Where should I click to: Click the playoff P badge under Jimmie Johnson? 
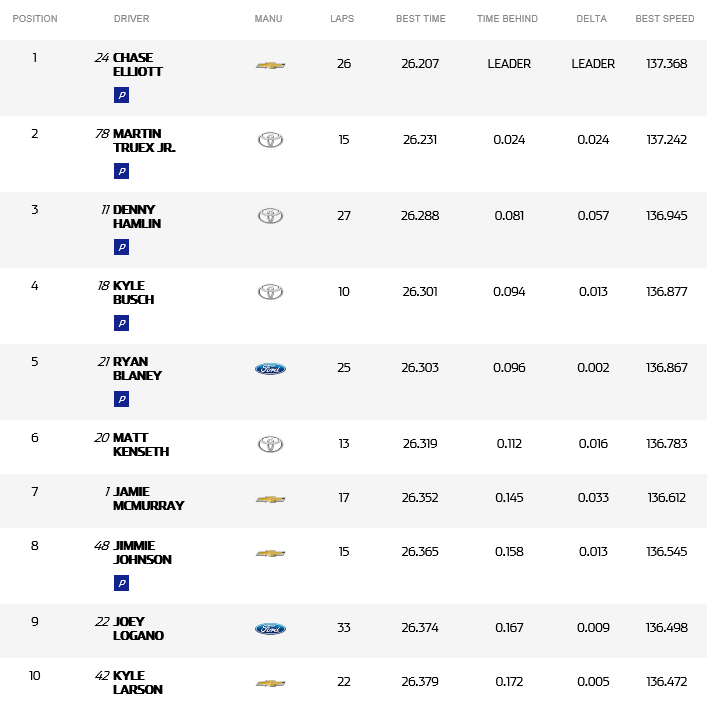point(121,583)
